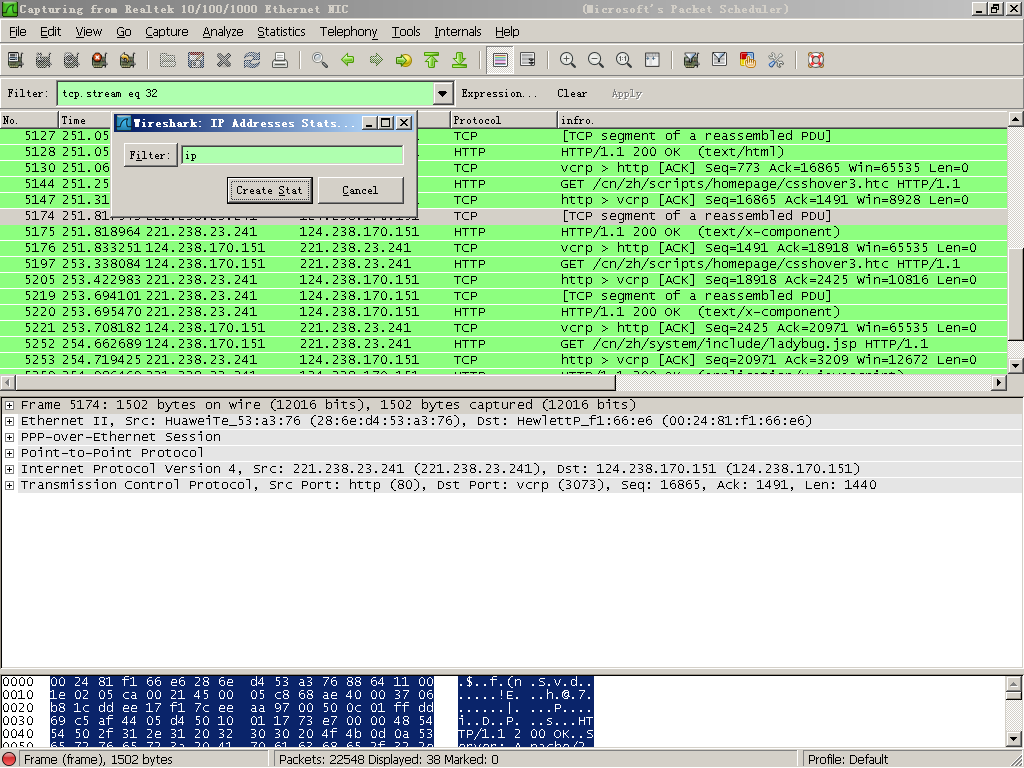Image resolution: width=1024 pixels, height=768 pixels.
Task: Click the reload capture file icon
Action: tap(251, 60)
